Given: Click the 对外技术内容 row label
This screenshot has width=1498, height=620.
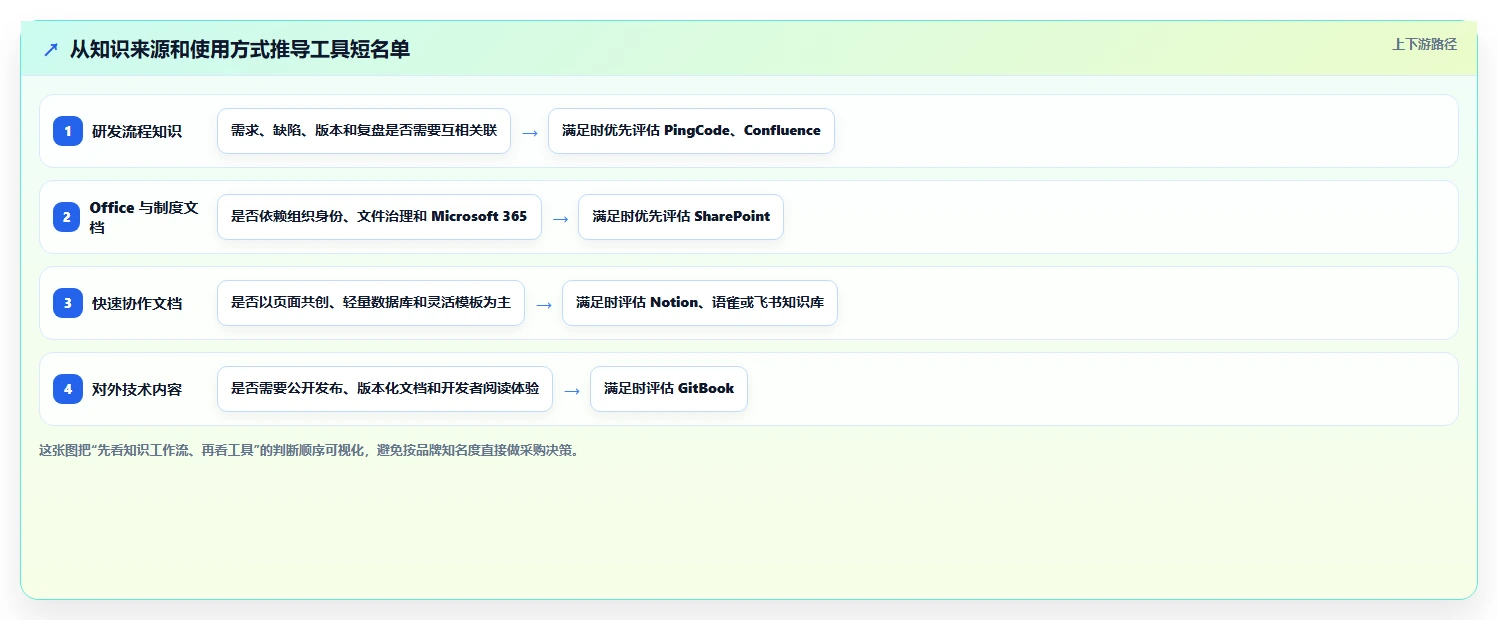Looking at the screenshot, I should [137, 389].
